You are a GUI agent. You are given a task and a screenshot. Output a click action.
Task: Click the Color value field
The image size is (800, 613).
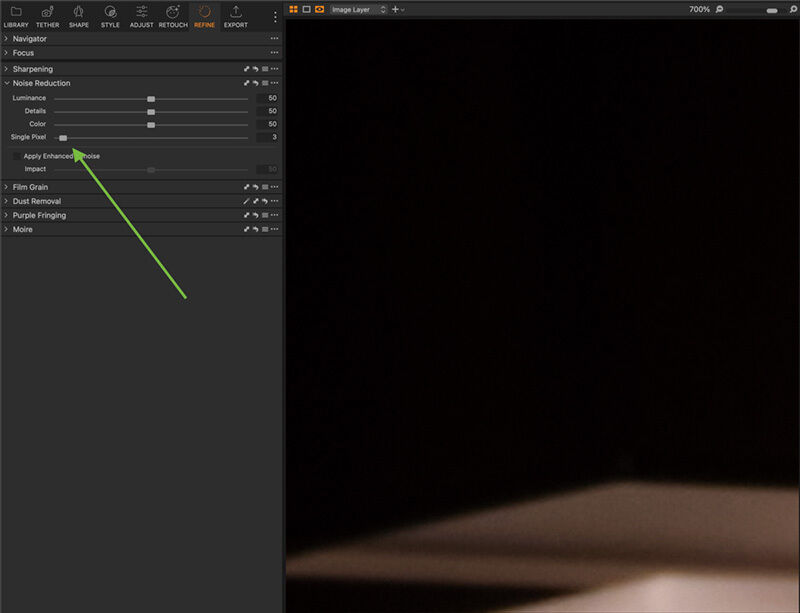coord(267,124)
